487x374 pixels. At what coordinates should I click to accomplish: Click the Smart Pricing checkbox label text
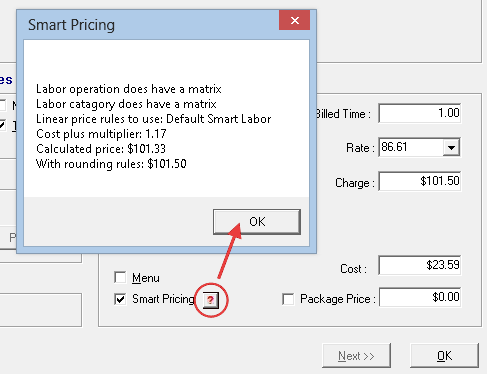tap(163, 299)
